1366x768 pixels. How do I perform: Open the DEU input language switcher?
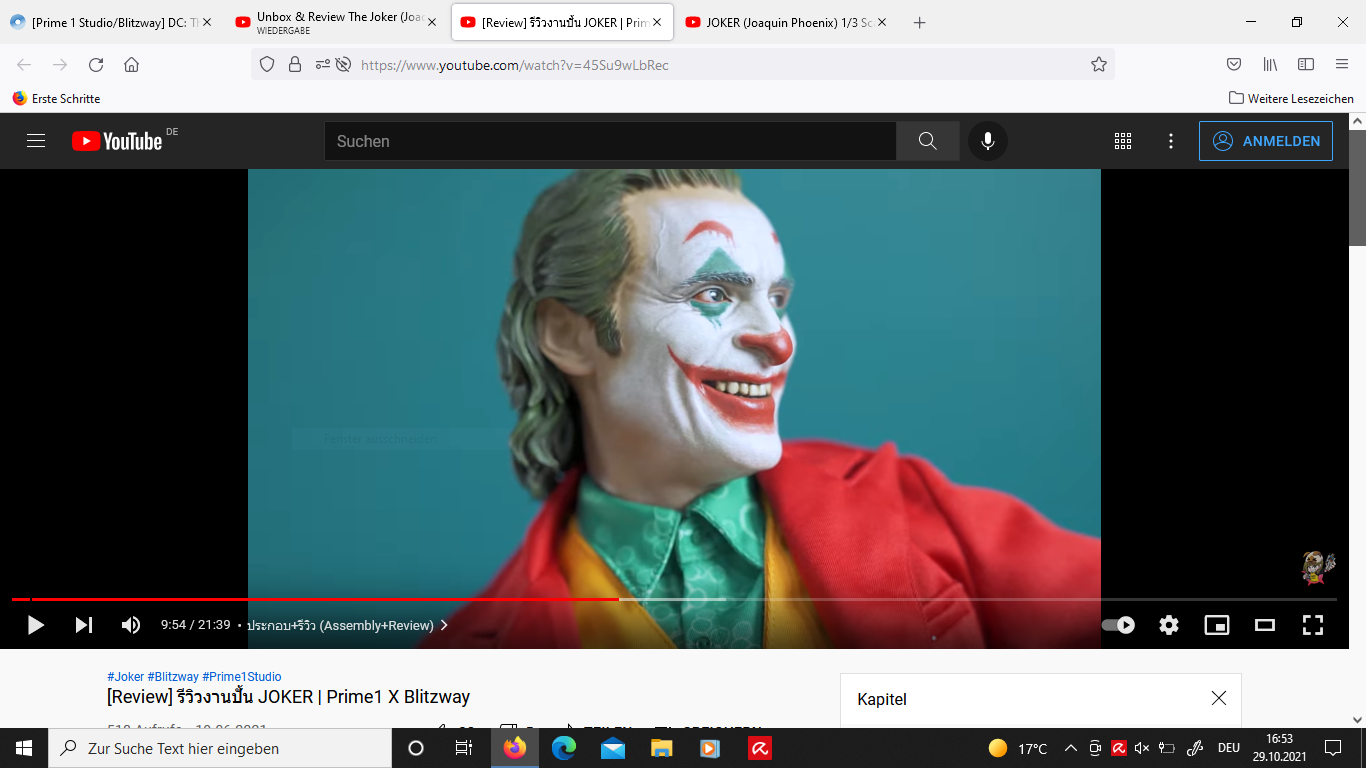[x=1228, y=748]
